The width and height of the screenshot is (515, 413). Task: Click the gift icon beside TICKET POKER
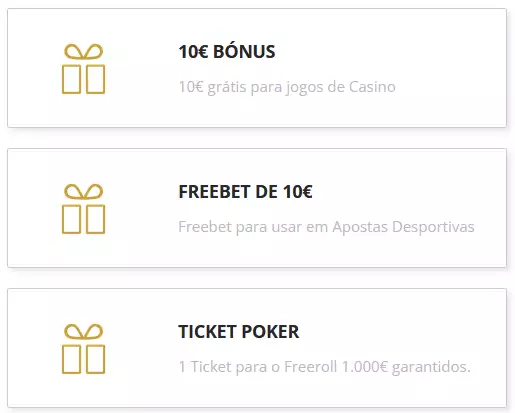[83, 349]
